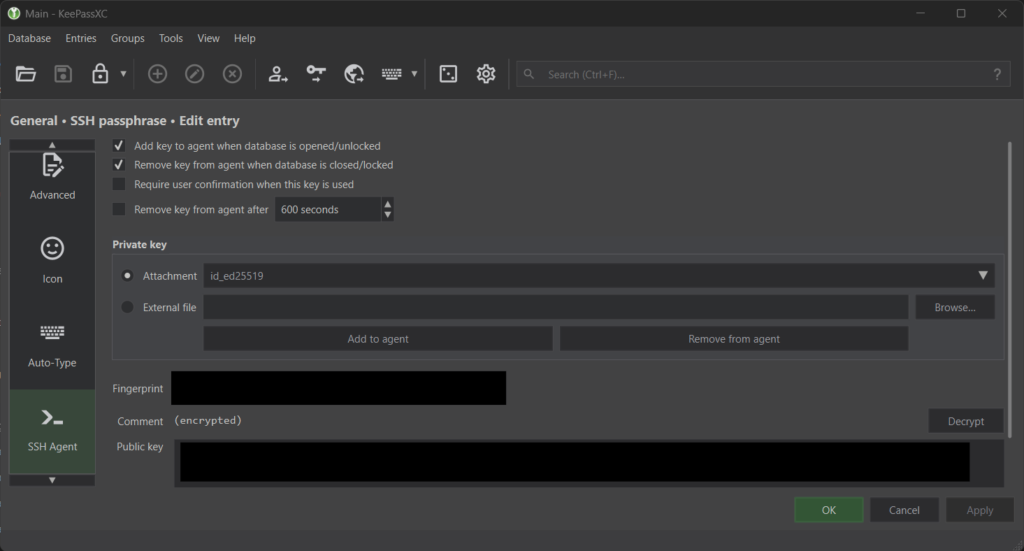The image size is (1024, 551).
Task: Open the Tools menu
Action: pos(171,39)
